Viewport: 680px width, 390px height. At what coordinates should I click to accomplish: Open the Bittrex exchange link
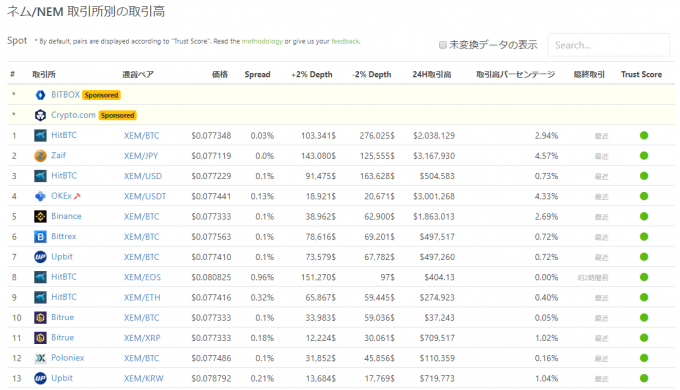tap(64, 236)
